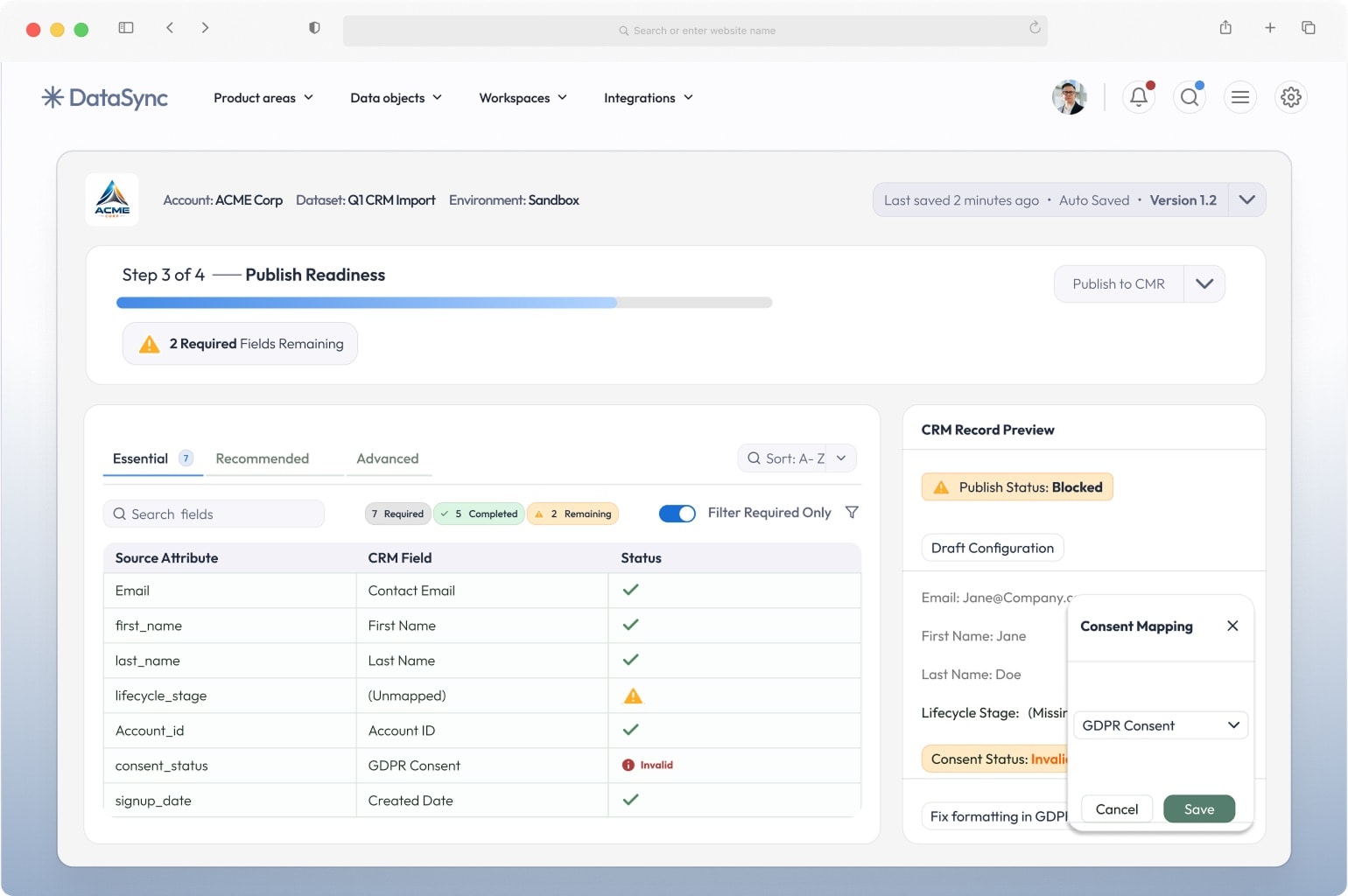Viewport: 1348px width, 896px height.
Task: Open the hamburger menu icon
Action: click(x=1239, y=97)
